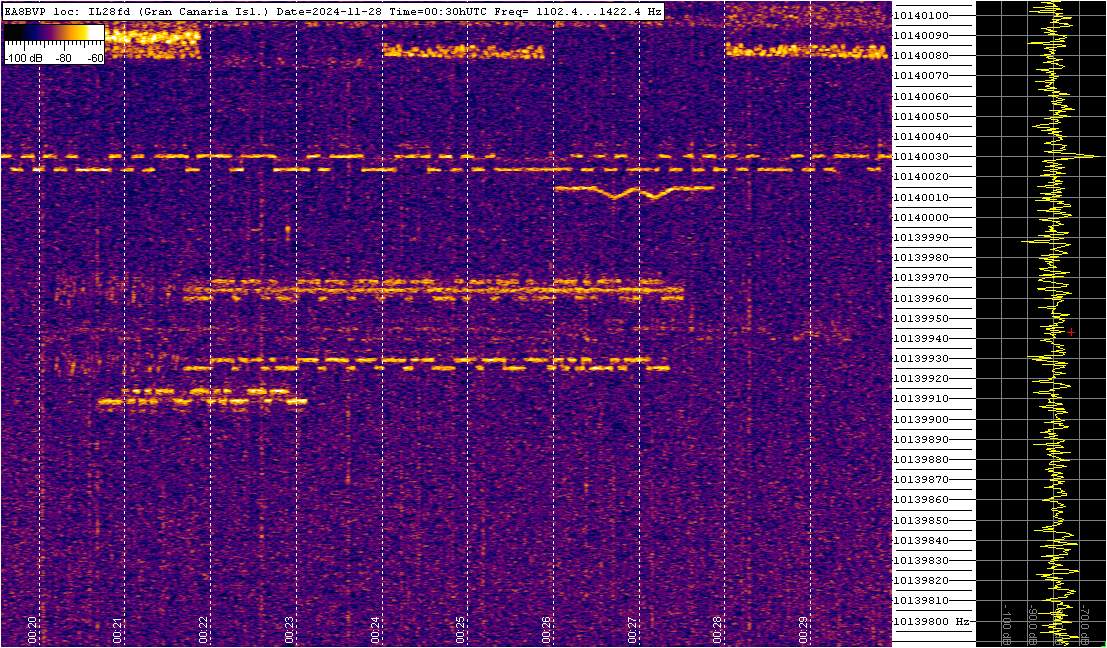The width and height of the screenshot is (1107, 648).
Task: Click the 10139860 frequency label
Action: (x=921, y=500)
